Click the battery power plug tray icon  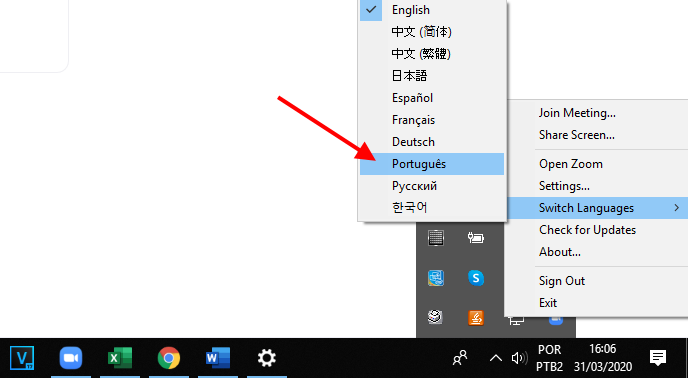[476, 238]
